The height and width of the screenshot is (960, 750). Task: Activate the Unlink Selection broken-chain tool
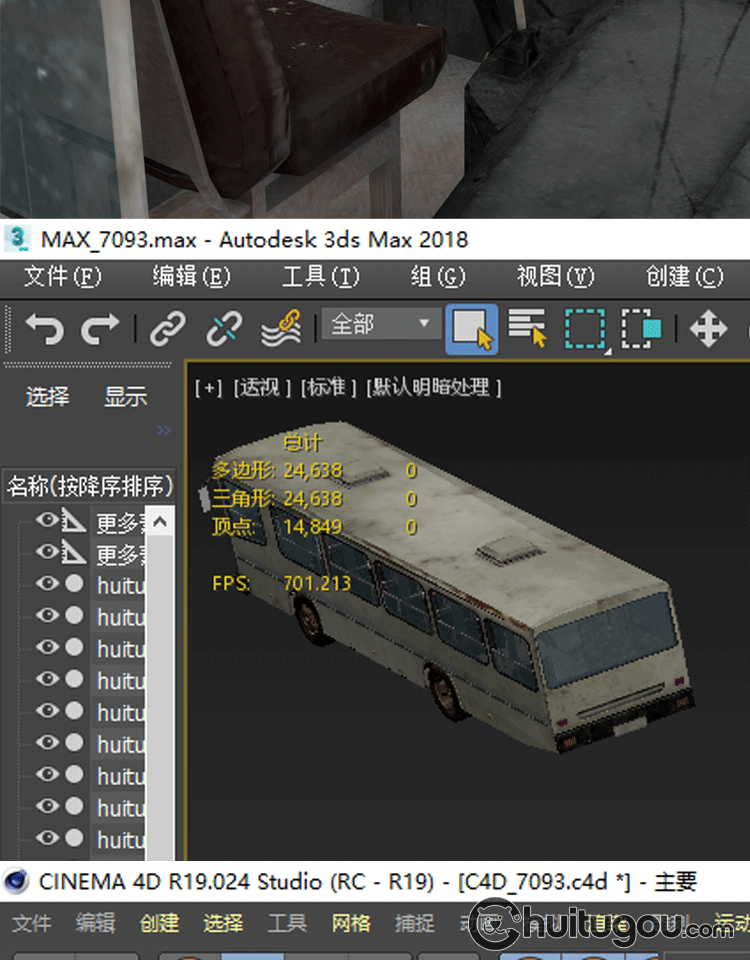(x=224, y=329)
